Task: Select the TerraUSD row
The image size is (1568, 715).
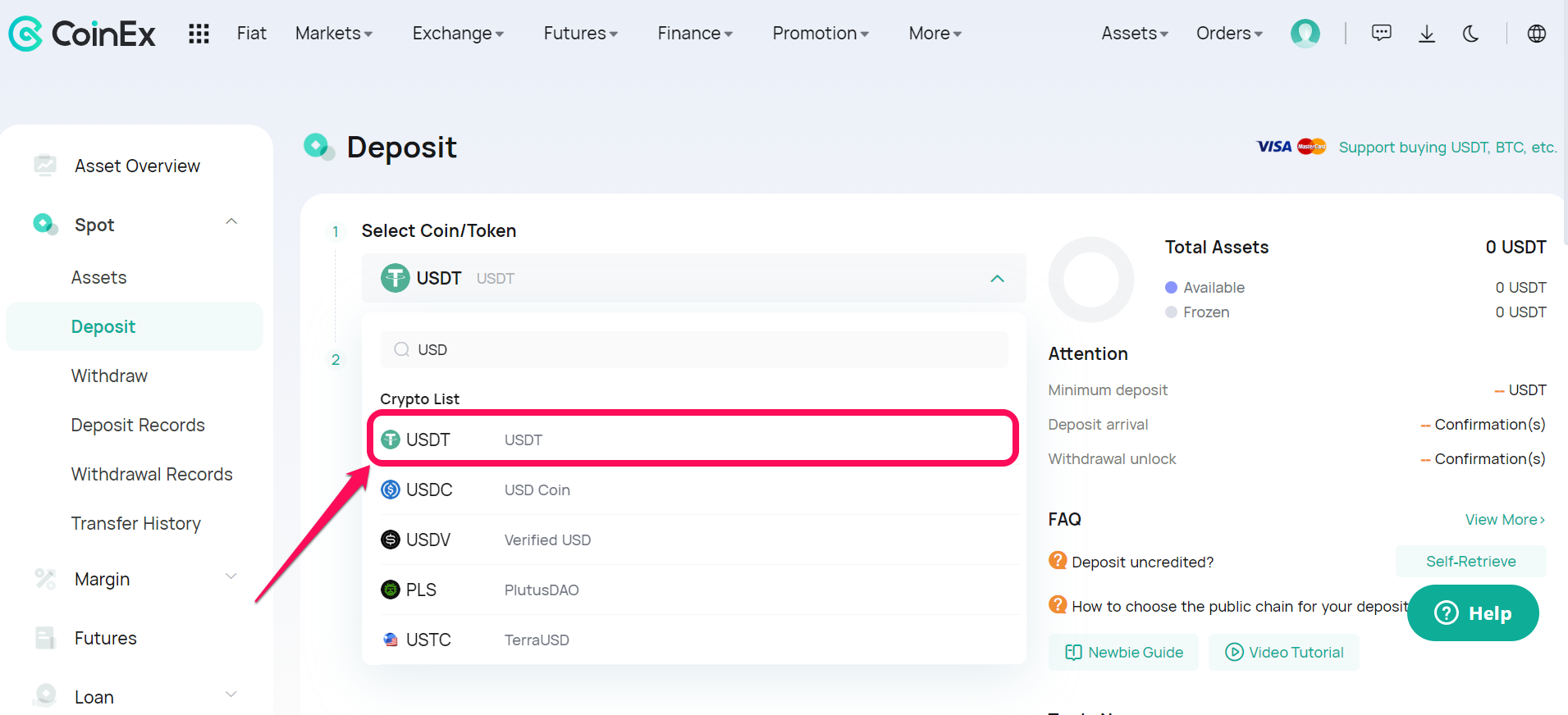Action: (694, 640)
